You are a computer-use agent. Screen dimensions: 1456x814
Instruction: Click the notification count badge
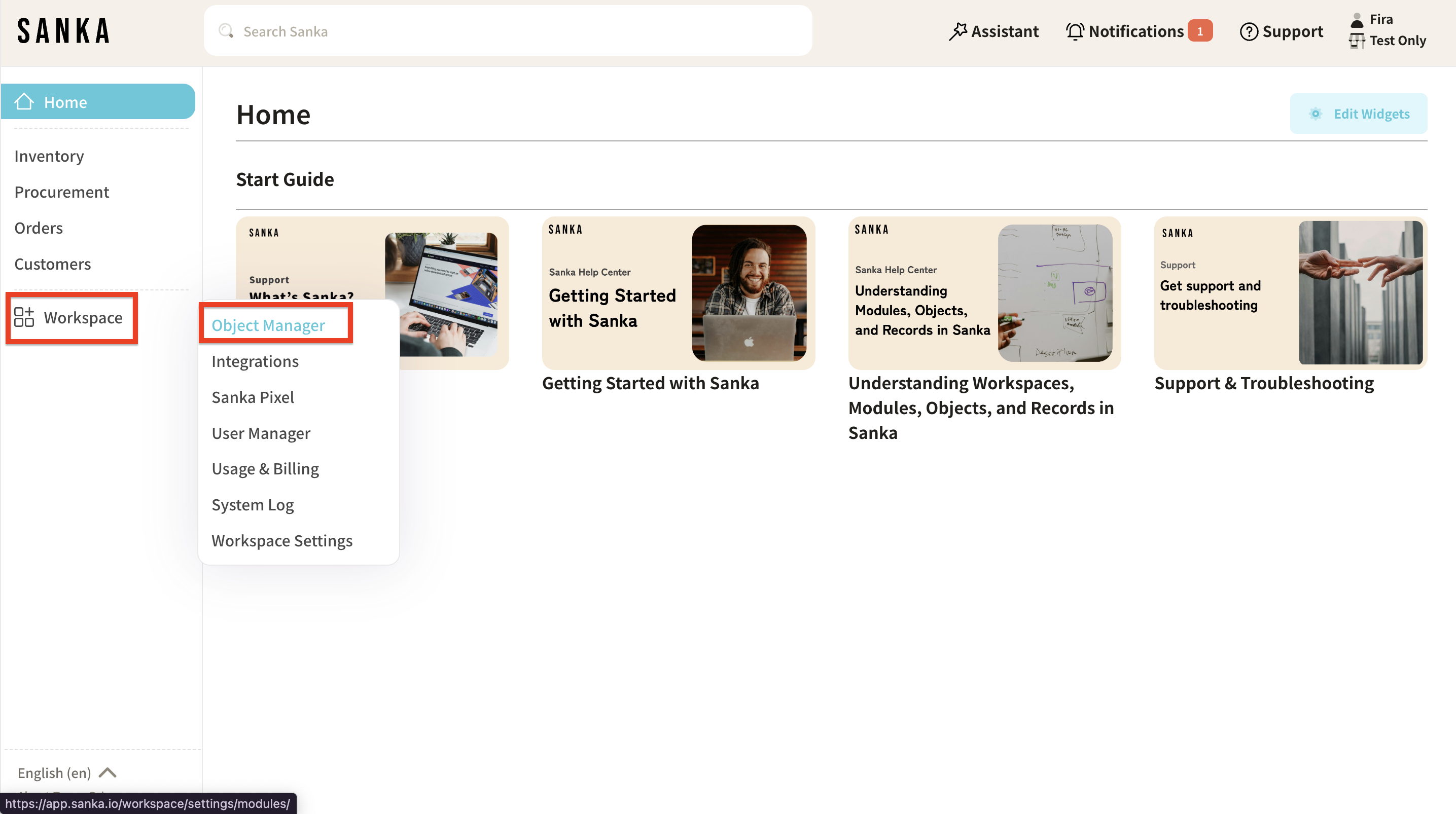pyautogui.click(x=1199, y=31)
